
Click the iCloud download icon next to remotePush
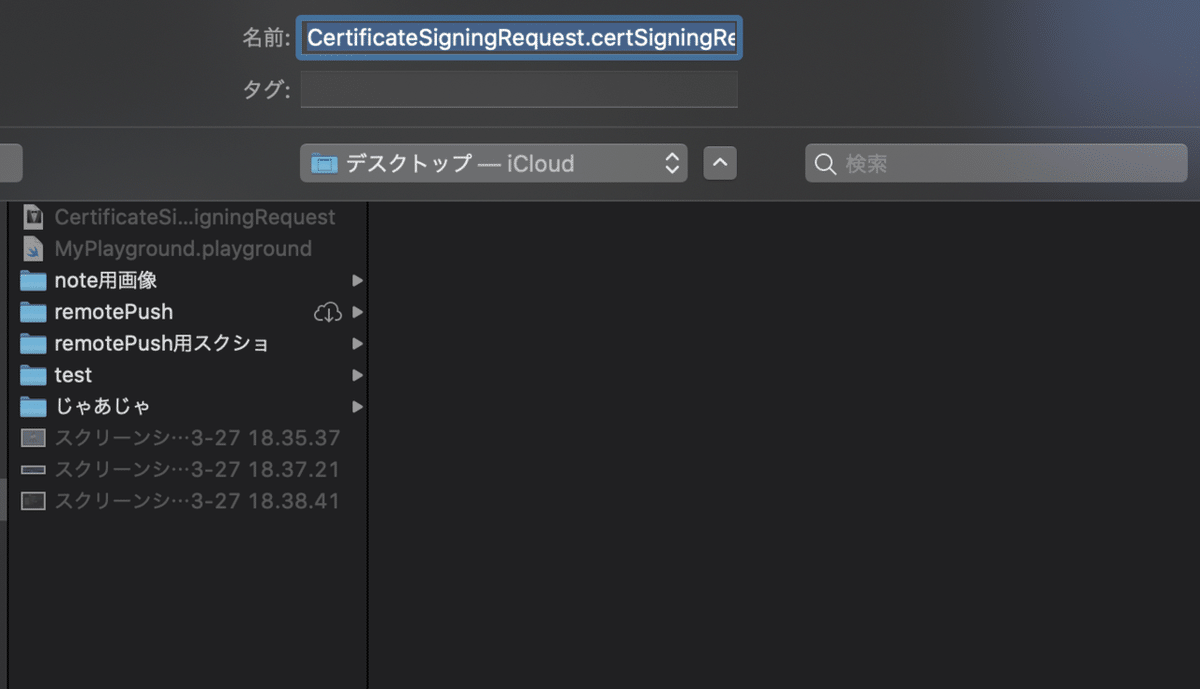pyautogui.click(x=328, y=312)
